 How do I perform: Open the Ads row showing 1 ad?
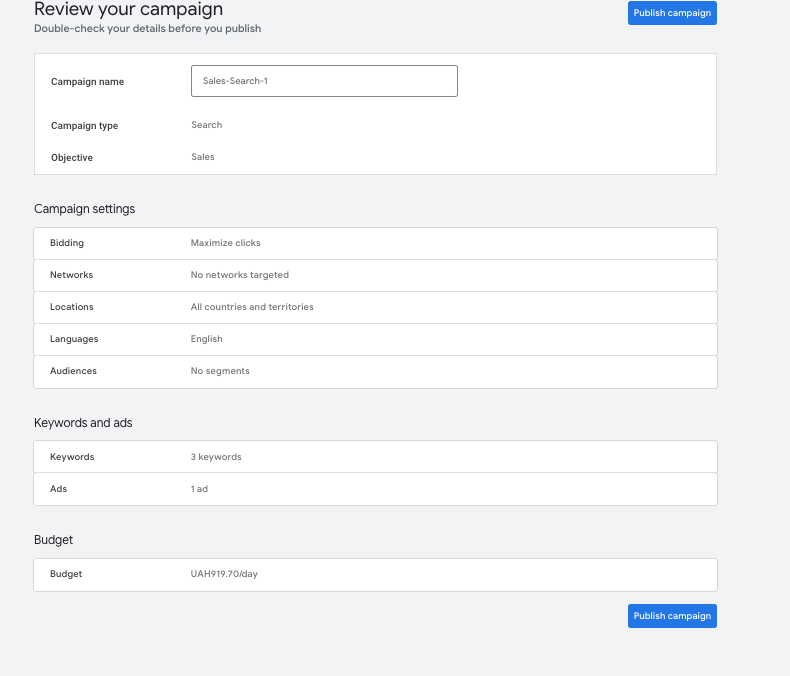coord(375,489)
